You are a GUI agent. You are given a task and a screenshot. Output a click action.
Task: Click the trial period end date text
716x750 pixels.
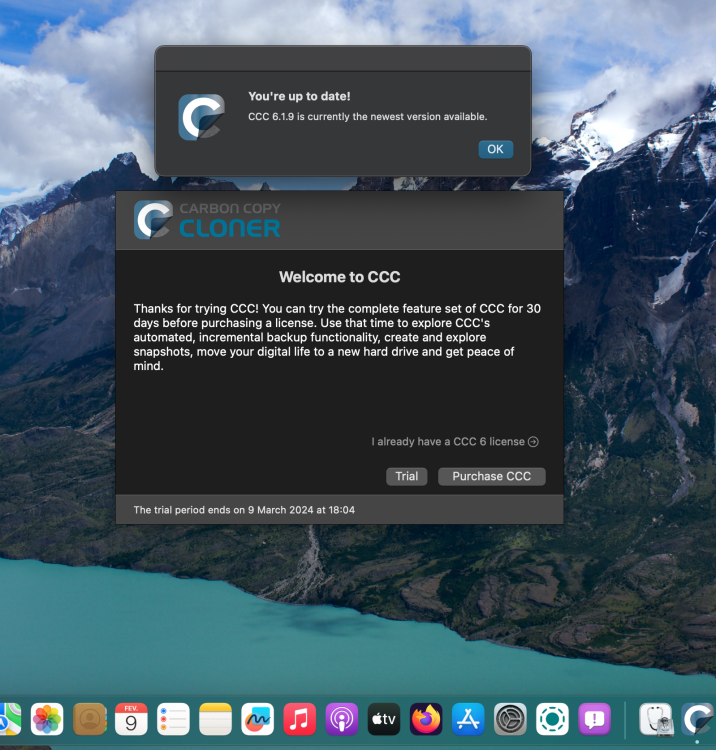tap(244, 510)
